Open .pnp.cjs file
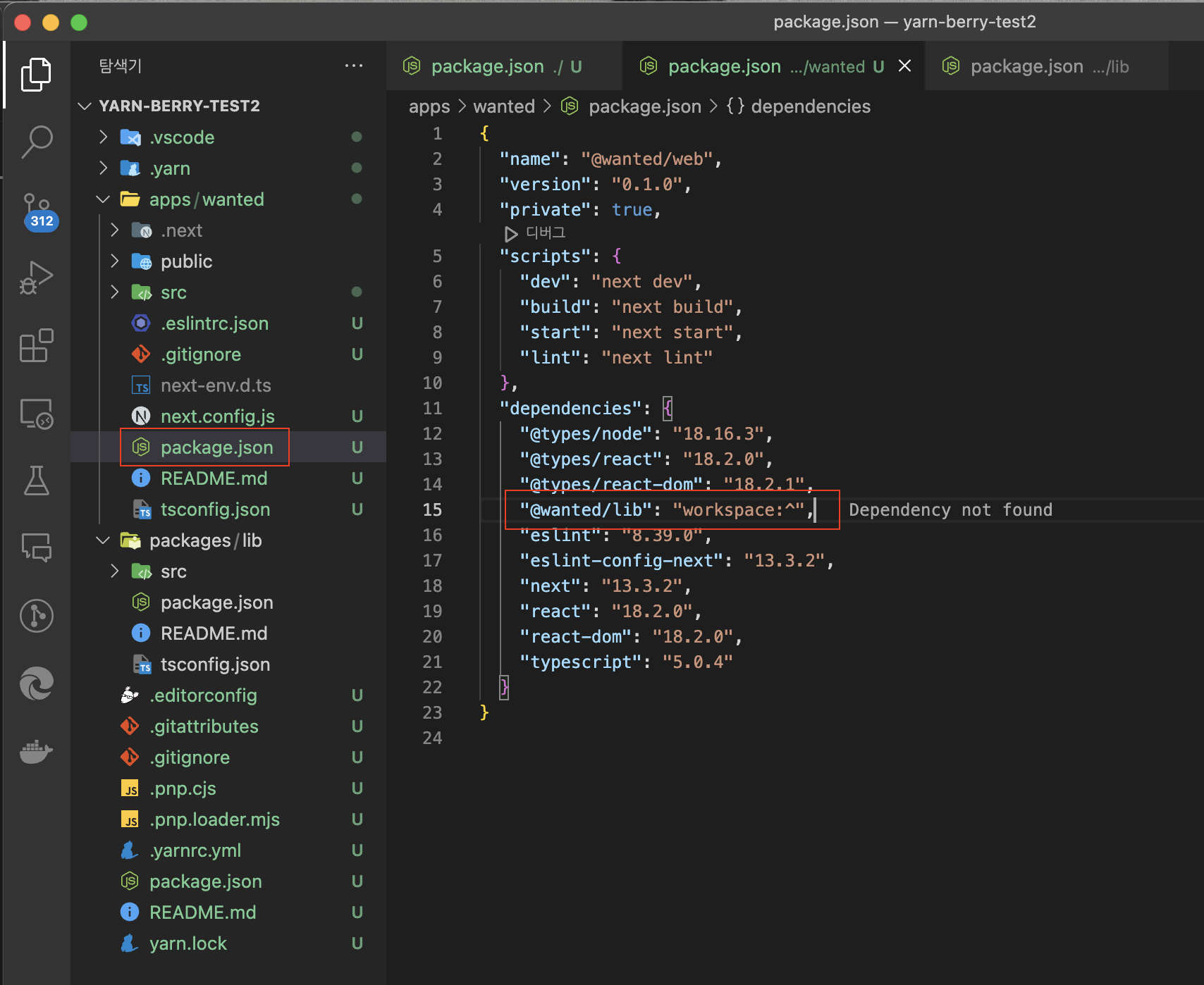The width and height of the screenshot is (1204, 985). tap(228, 788)
